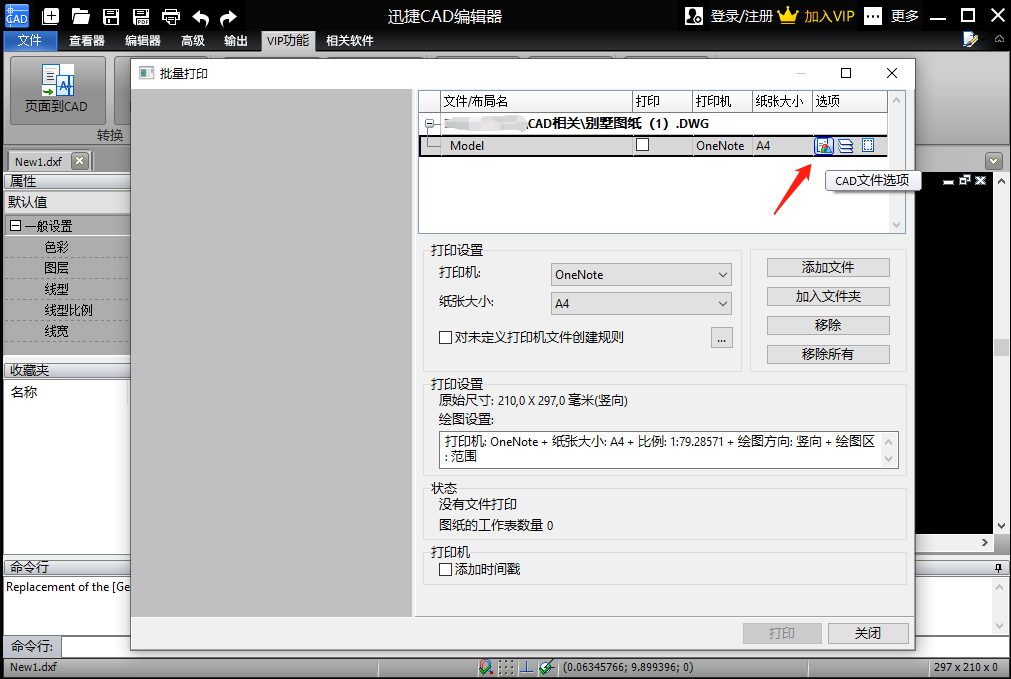Open the 更多 ellipsis icon
The width and height of the screenshot is (1011, 679).
pyautogui.click(x=872, y=16)
